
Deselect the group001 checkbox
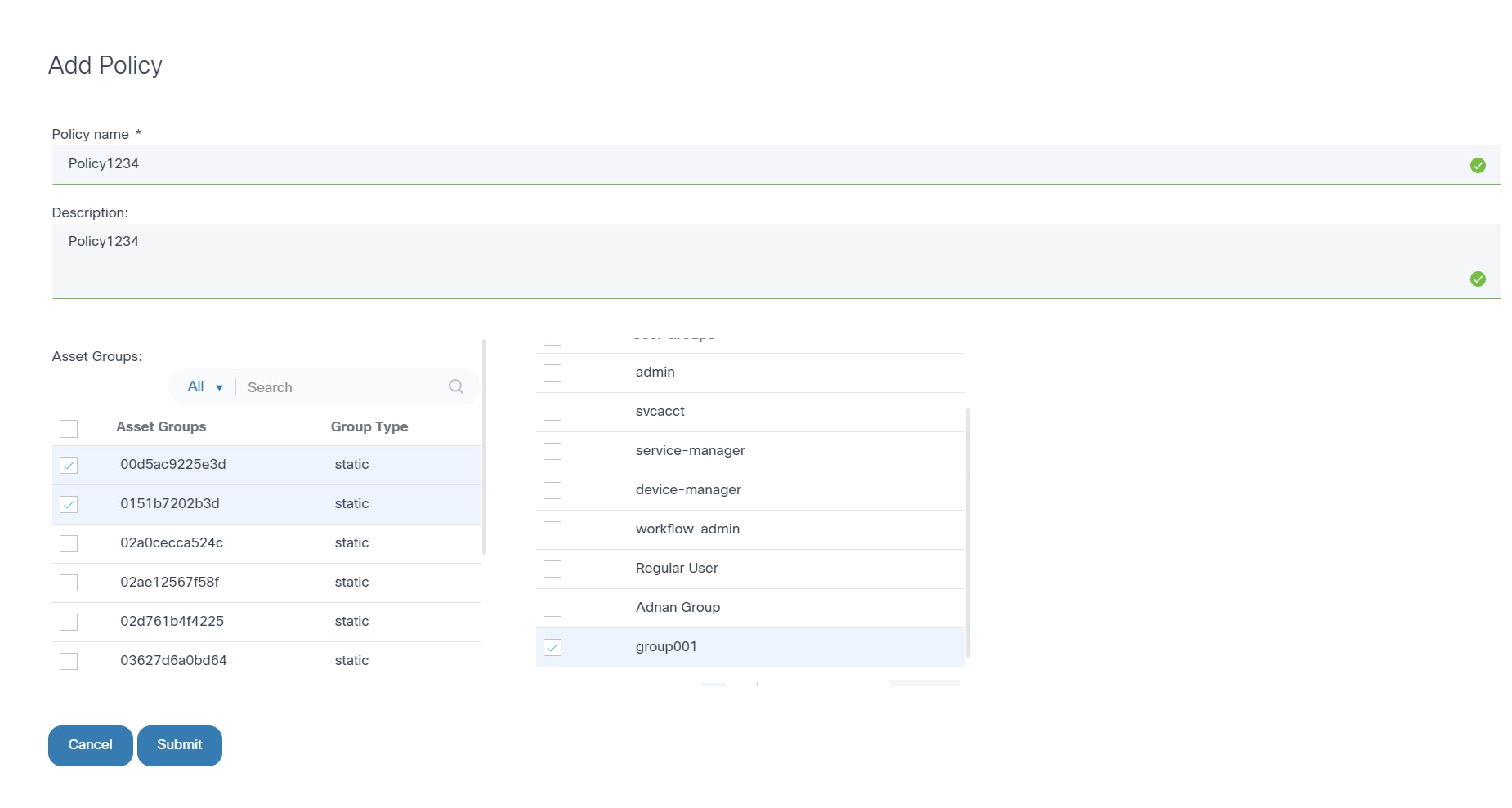(x=552, y=648)
